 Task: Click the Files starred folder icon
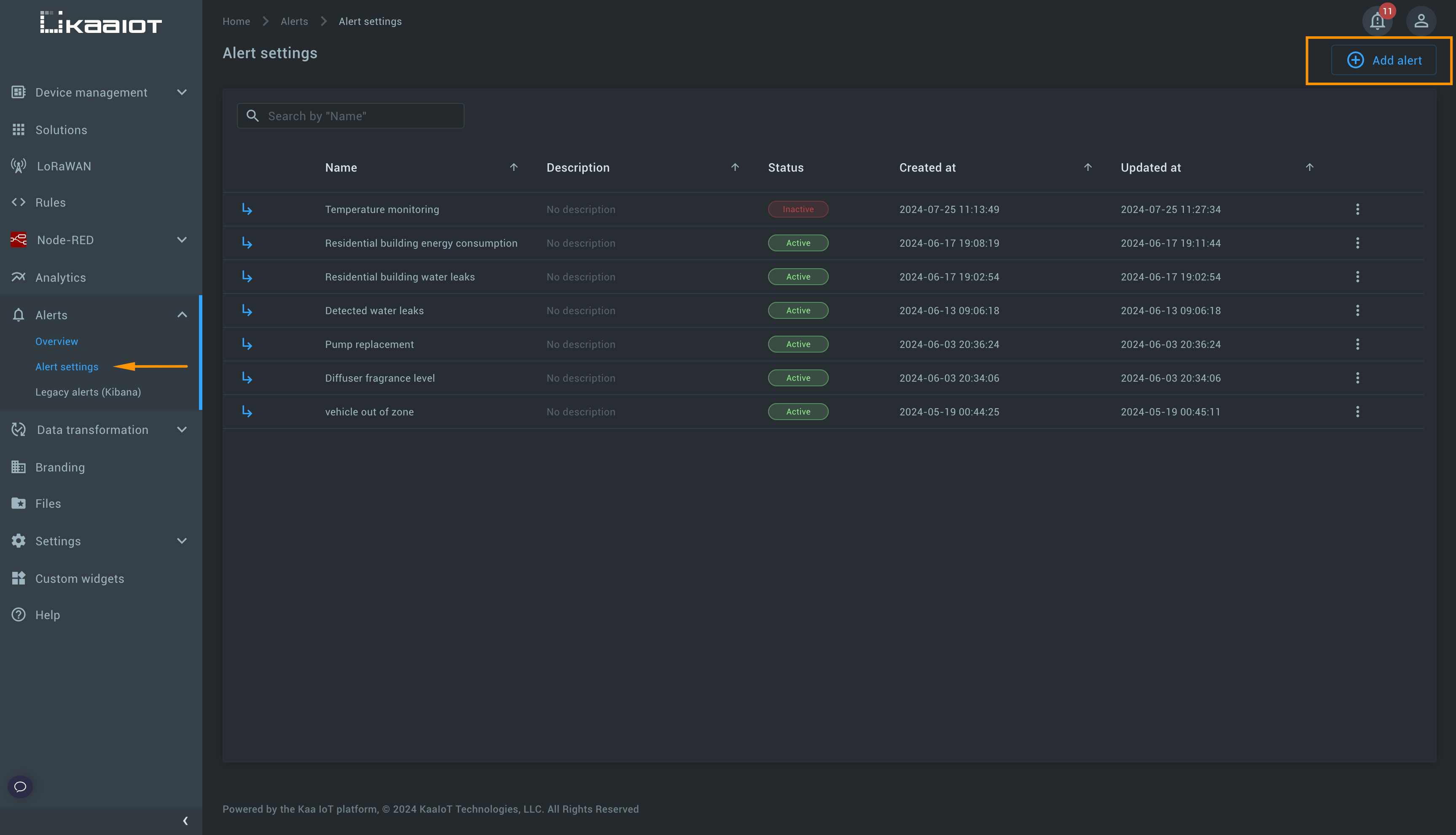[19, 503]
